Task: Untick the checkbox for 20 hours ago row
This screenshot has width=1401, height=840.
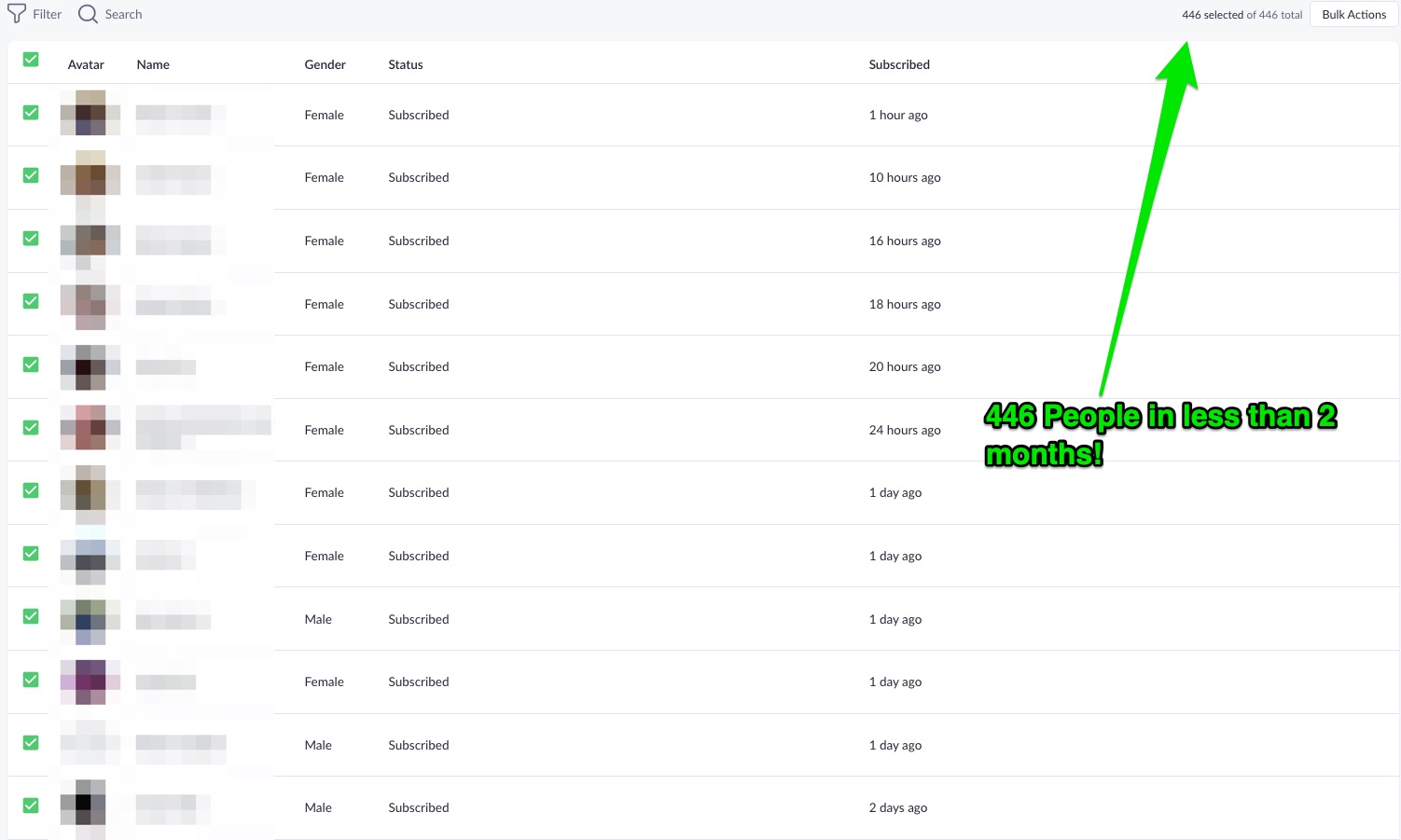Action: click(31, 365)
